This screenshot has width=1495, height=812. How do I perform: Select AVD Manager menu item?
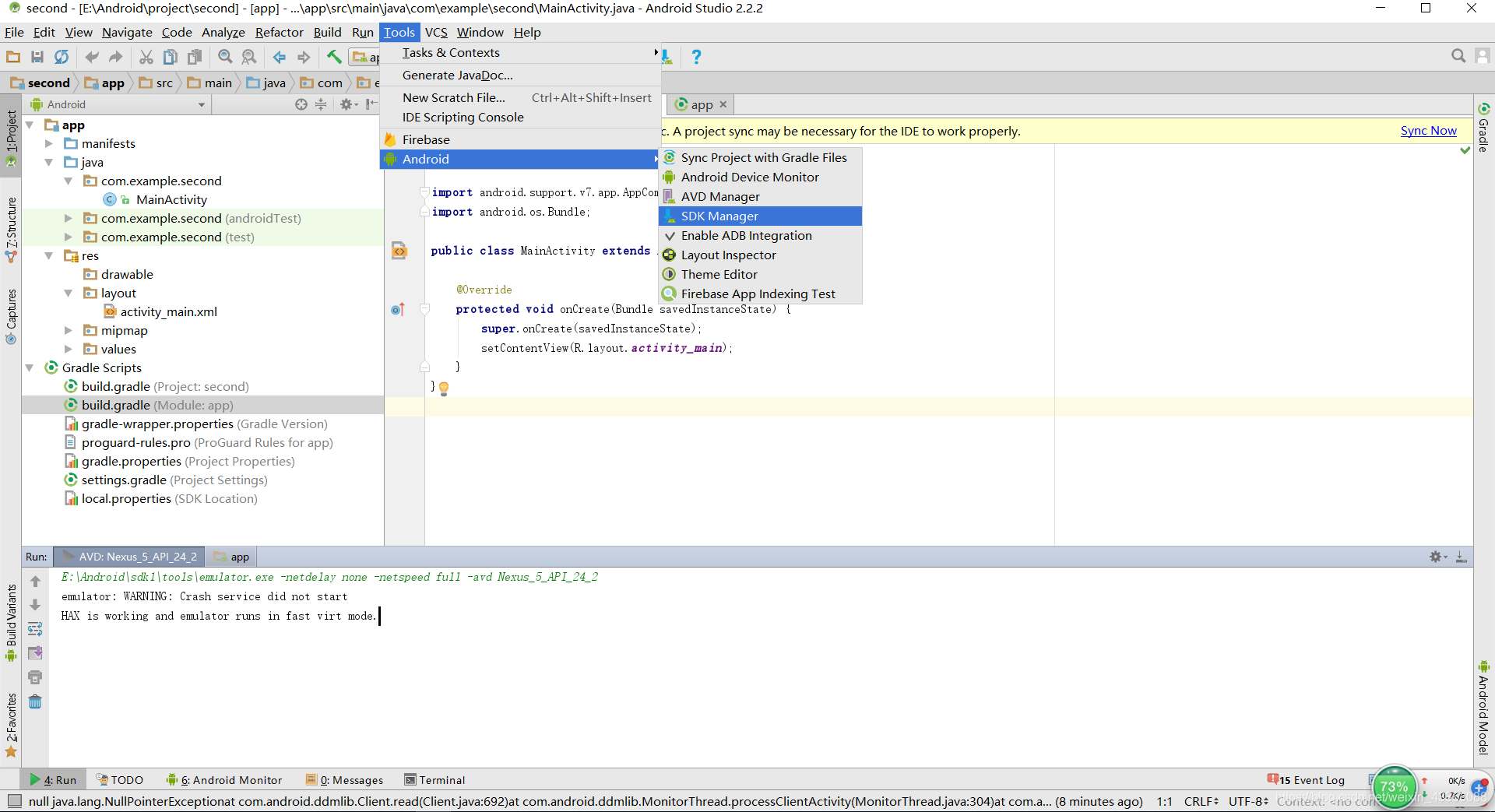[761, 196]
